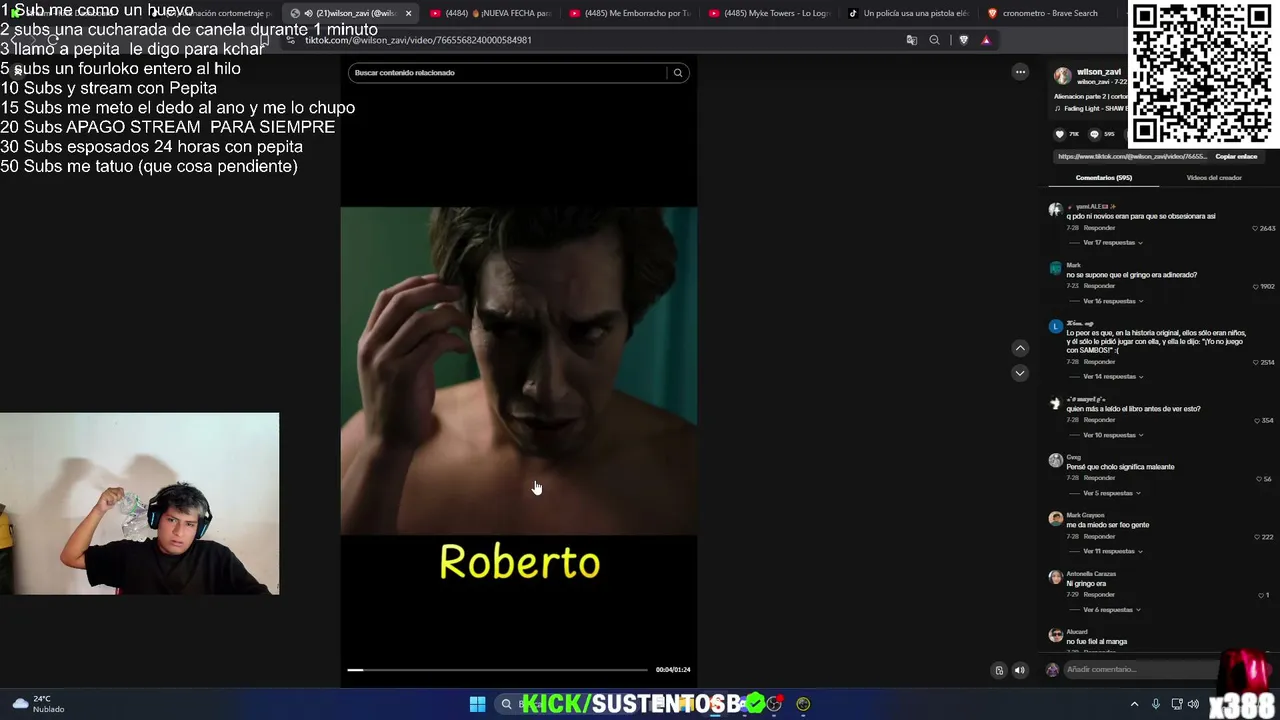Click the microphone icon in system tray

(1156, 704)
